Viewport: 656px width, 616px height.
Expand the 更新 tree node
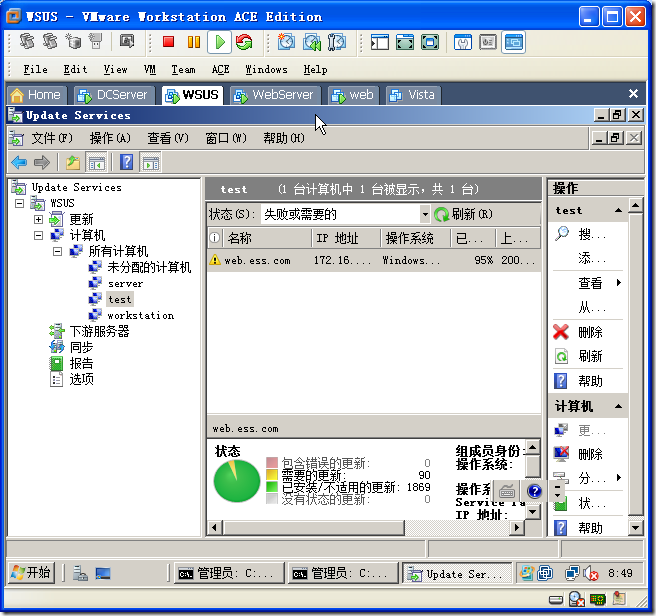[38, 219]
